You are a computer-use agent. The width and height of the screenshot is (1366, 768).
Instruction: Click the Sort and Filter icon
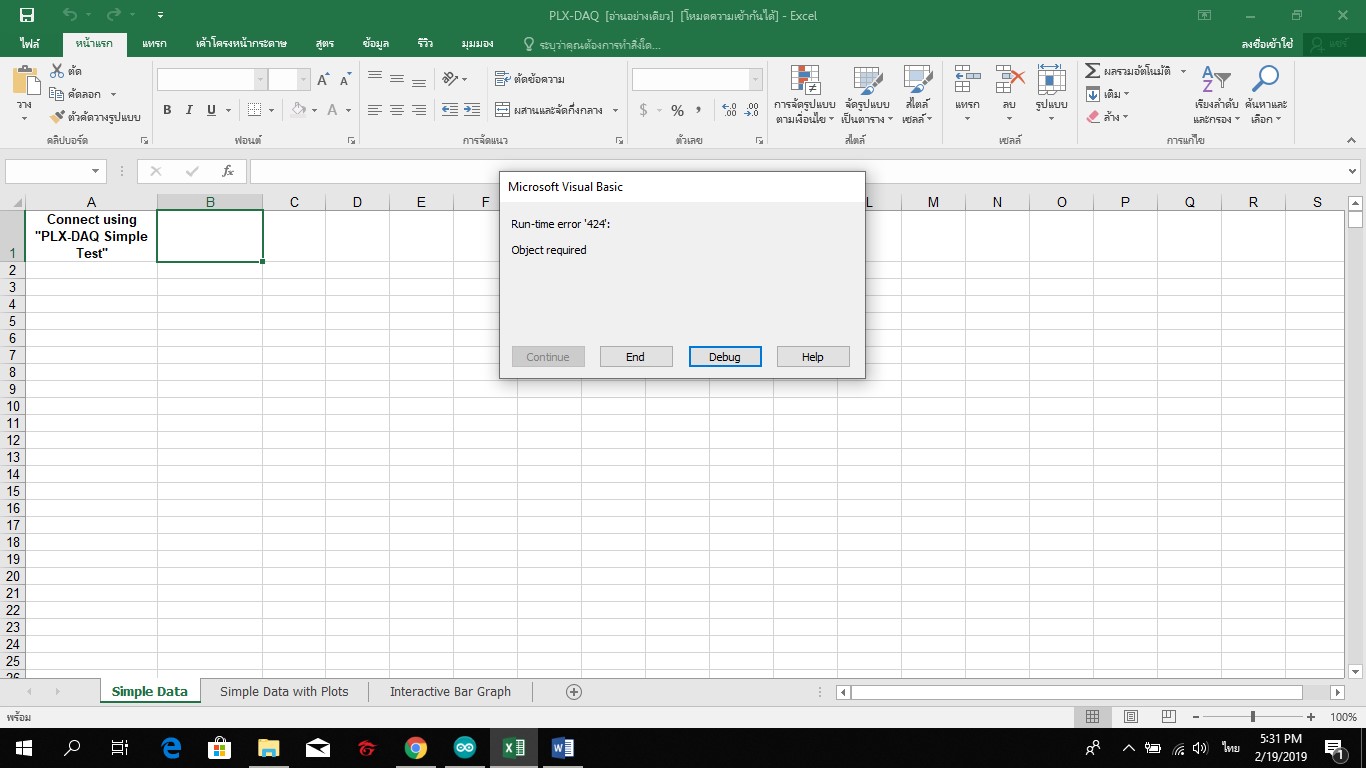click(1215, 79)
